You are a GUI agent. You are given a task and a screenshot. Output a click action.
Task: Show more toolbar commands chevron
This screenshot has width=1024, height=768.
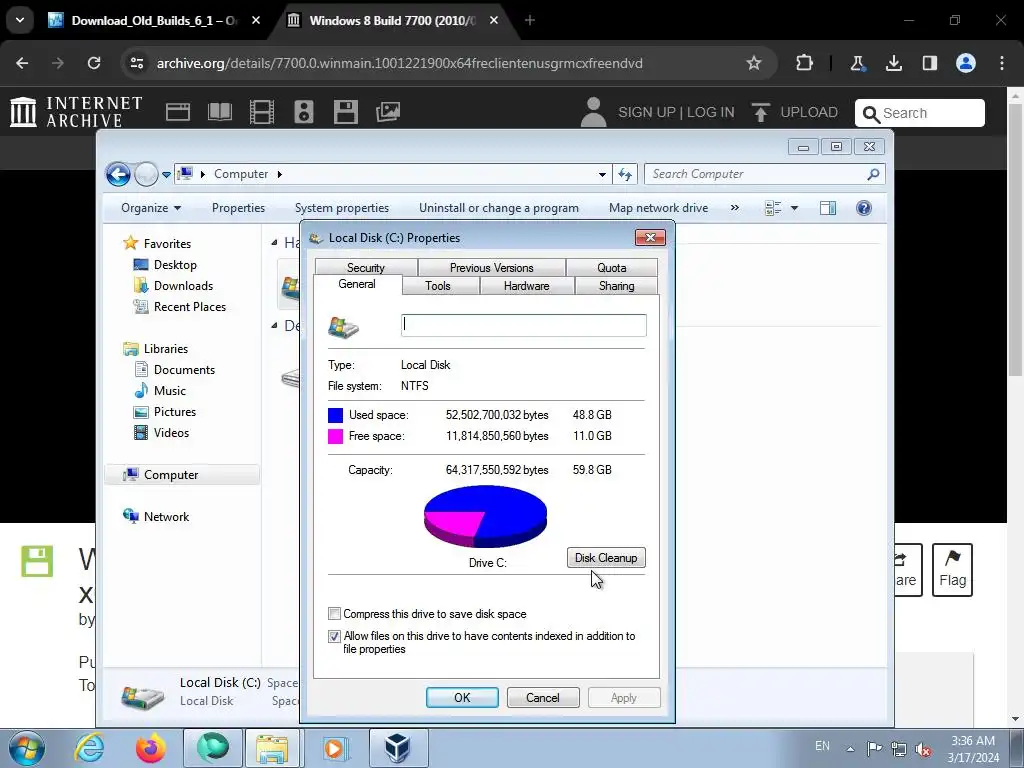tap(735, 208)
